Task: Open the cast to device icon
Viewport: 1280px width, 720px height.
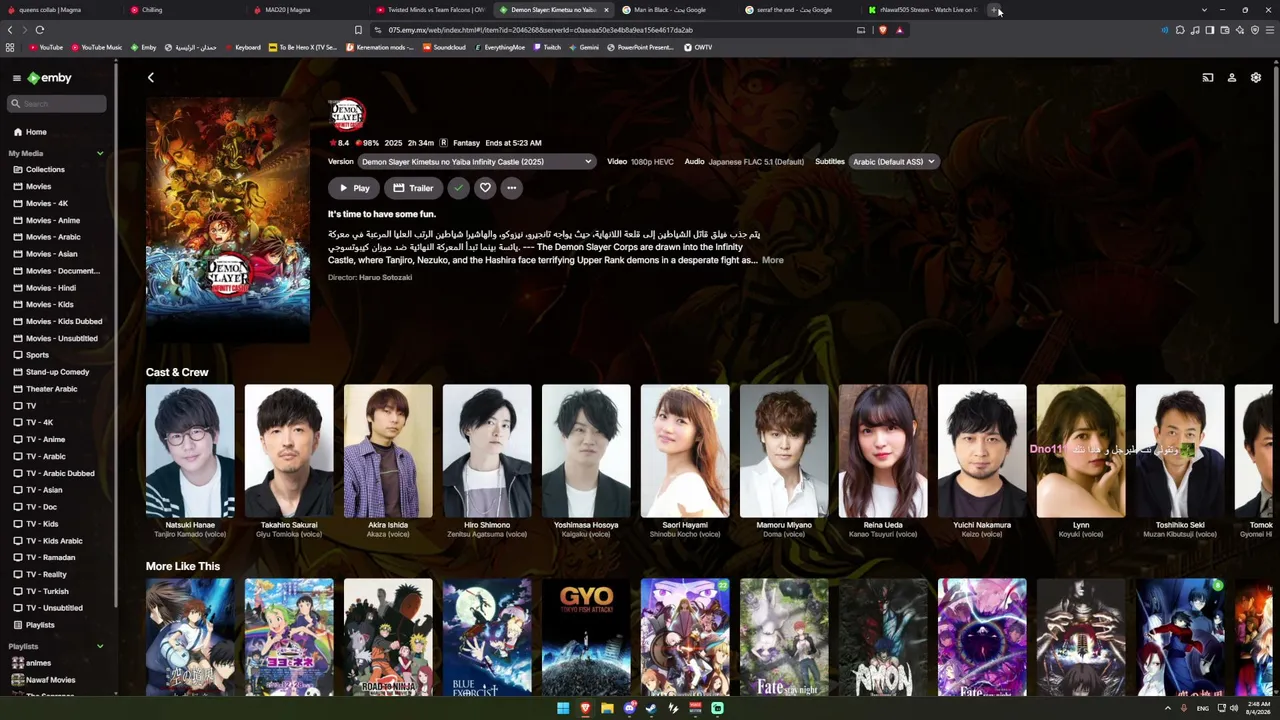Action: point(1207,78)
